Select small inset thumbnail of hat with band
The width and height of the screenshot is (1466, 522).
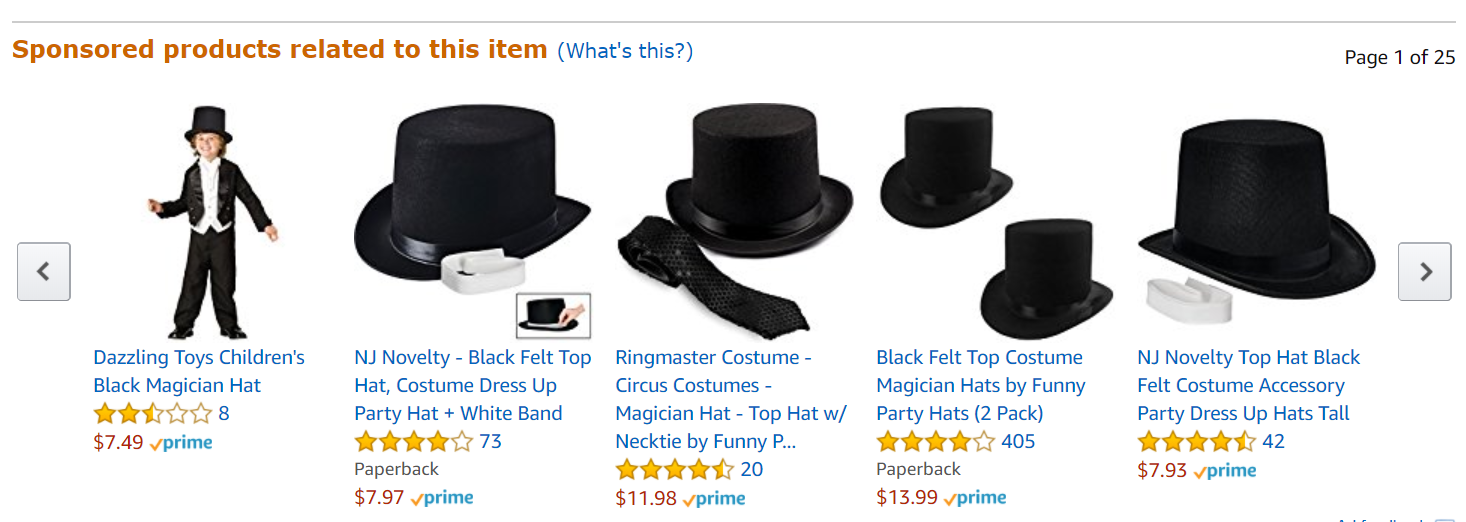[x=554, y=316]
